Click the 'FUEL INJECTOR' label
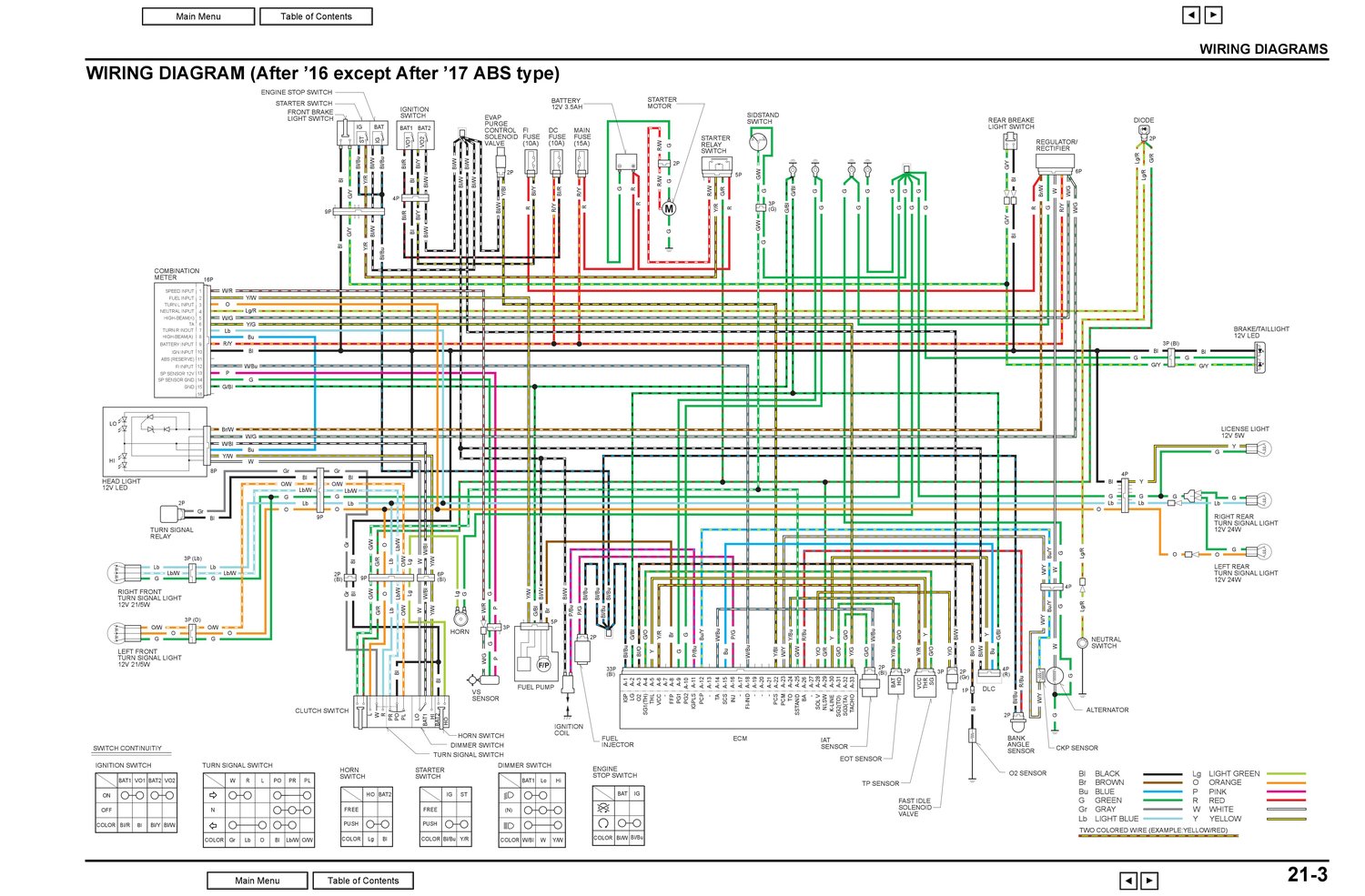Image resolution: width=1365 pixels, height=896 pixels. click(x=617, y=741)
